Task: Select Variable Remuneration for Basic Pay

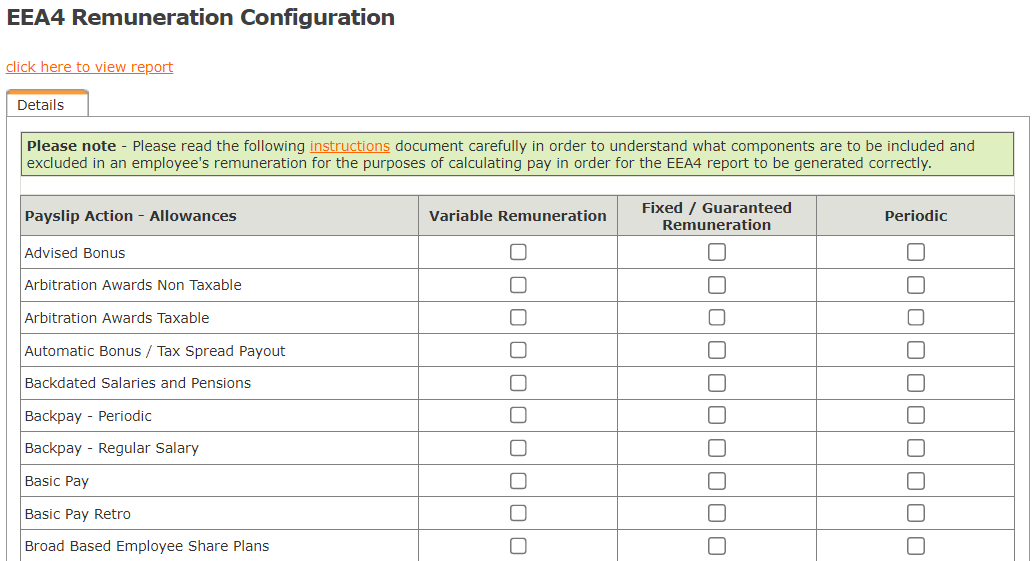Action: click(518, 481)
